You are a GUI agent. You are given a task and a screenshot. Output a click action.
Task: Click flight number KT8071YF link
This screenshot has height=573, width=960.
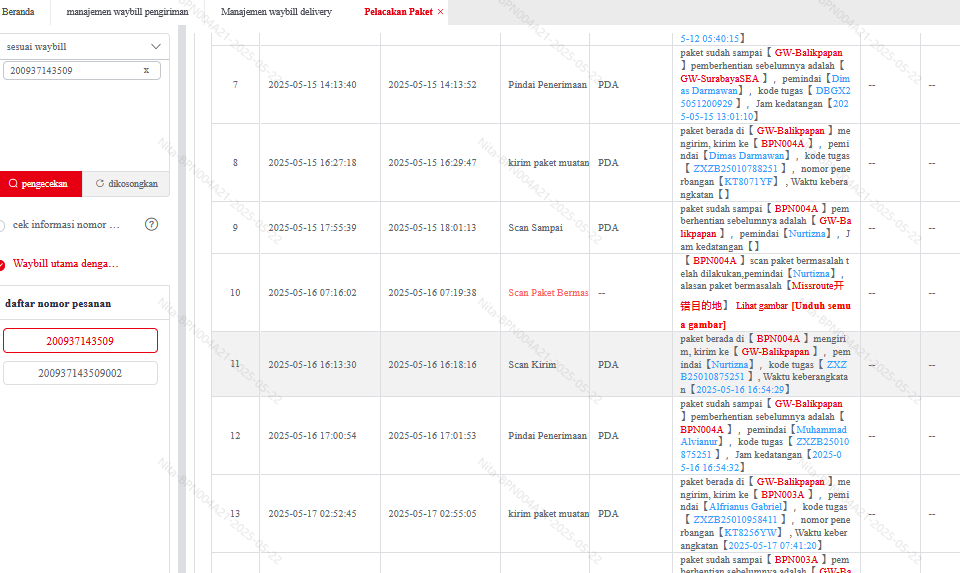tap(751, 181)
